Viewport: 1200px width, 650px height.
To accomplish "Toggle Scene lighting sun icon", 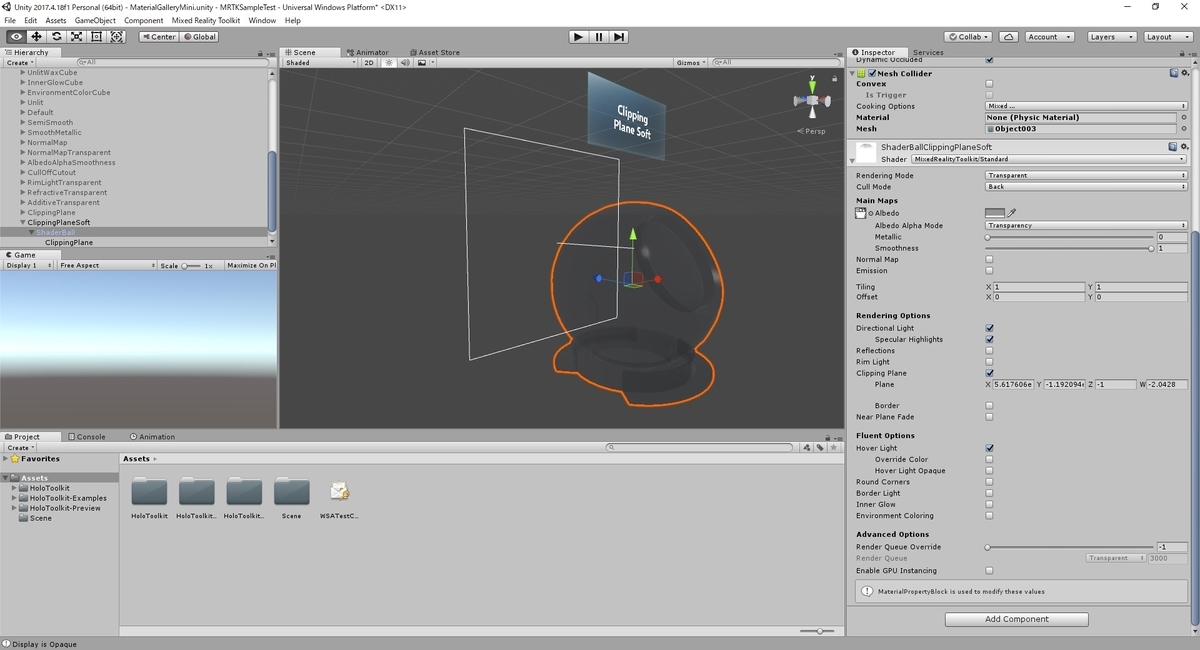I will tap(389, 62).
